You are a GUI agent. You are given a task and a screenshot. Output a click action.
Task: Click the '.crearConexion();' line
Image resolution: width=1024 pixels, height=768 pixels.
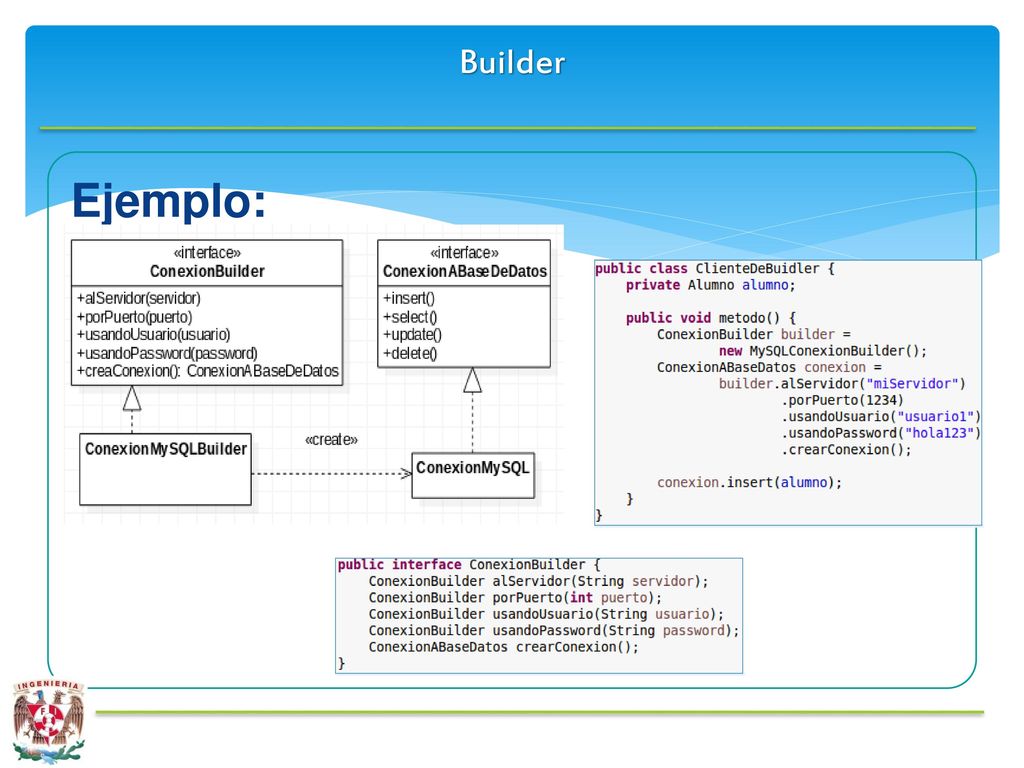click(846, 449)
